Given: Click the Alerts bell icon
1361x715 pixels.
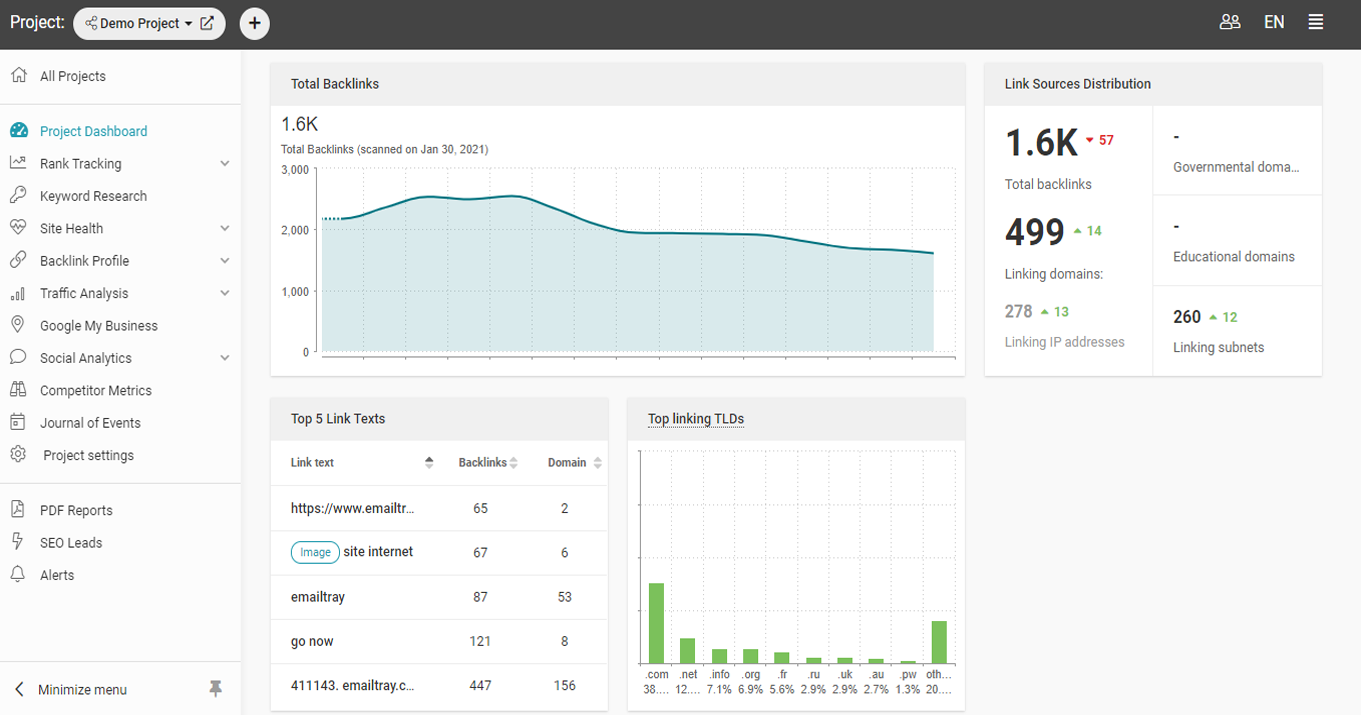Looking at the screenshot, I should 18,574.
